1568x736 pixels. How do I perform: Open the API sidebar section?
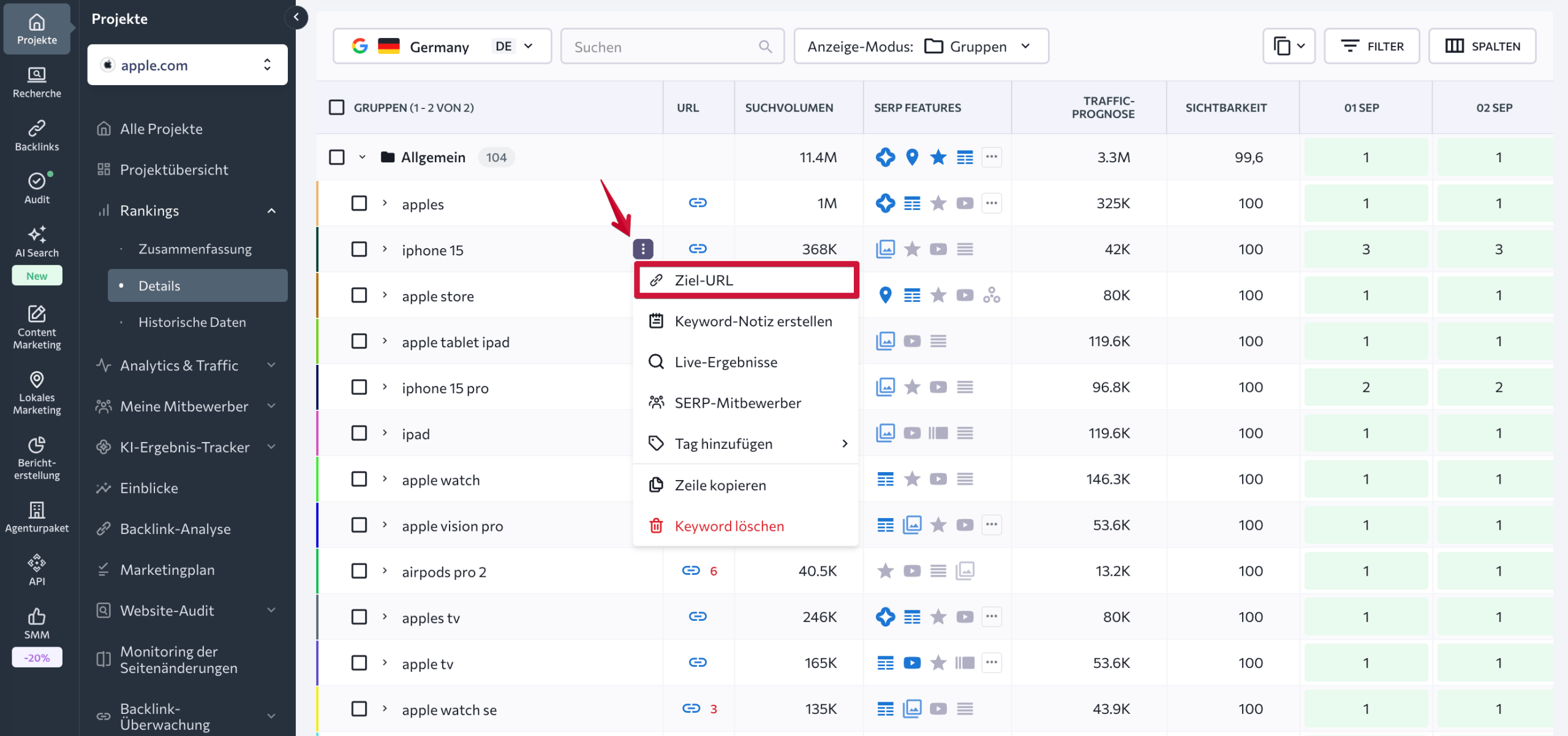pos(37,571)
